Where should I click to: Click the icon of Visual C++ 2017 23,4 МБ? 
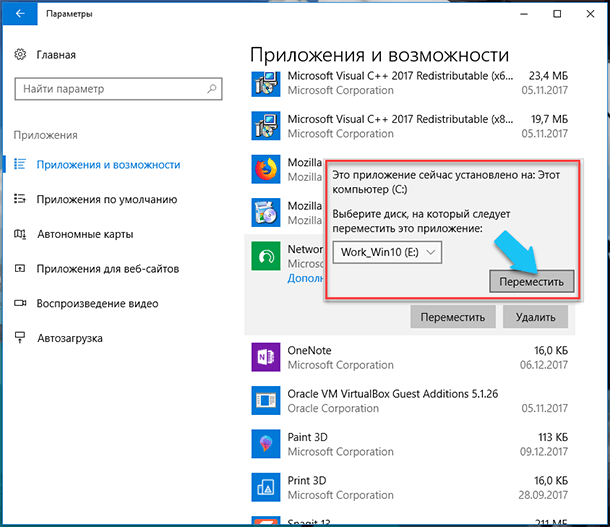[266, 83]
